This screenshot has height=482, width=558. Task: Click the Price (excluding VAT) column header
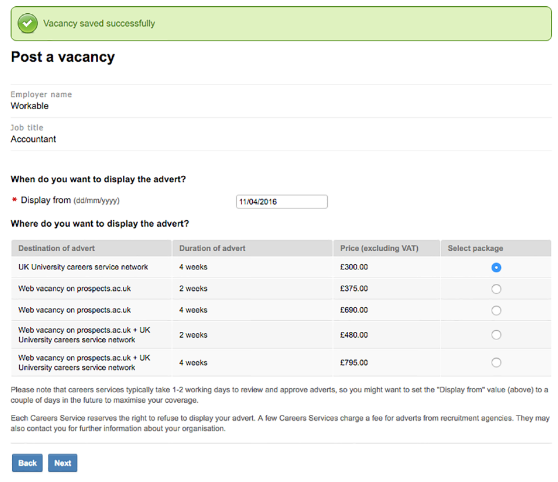click(x=379, y=248)
